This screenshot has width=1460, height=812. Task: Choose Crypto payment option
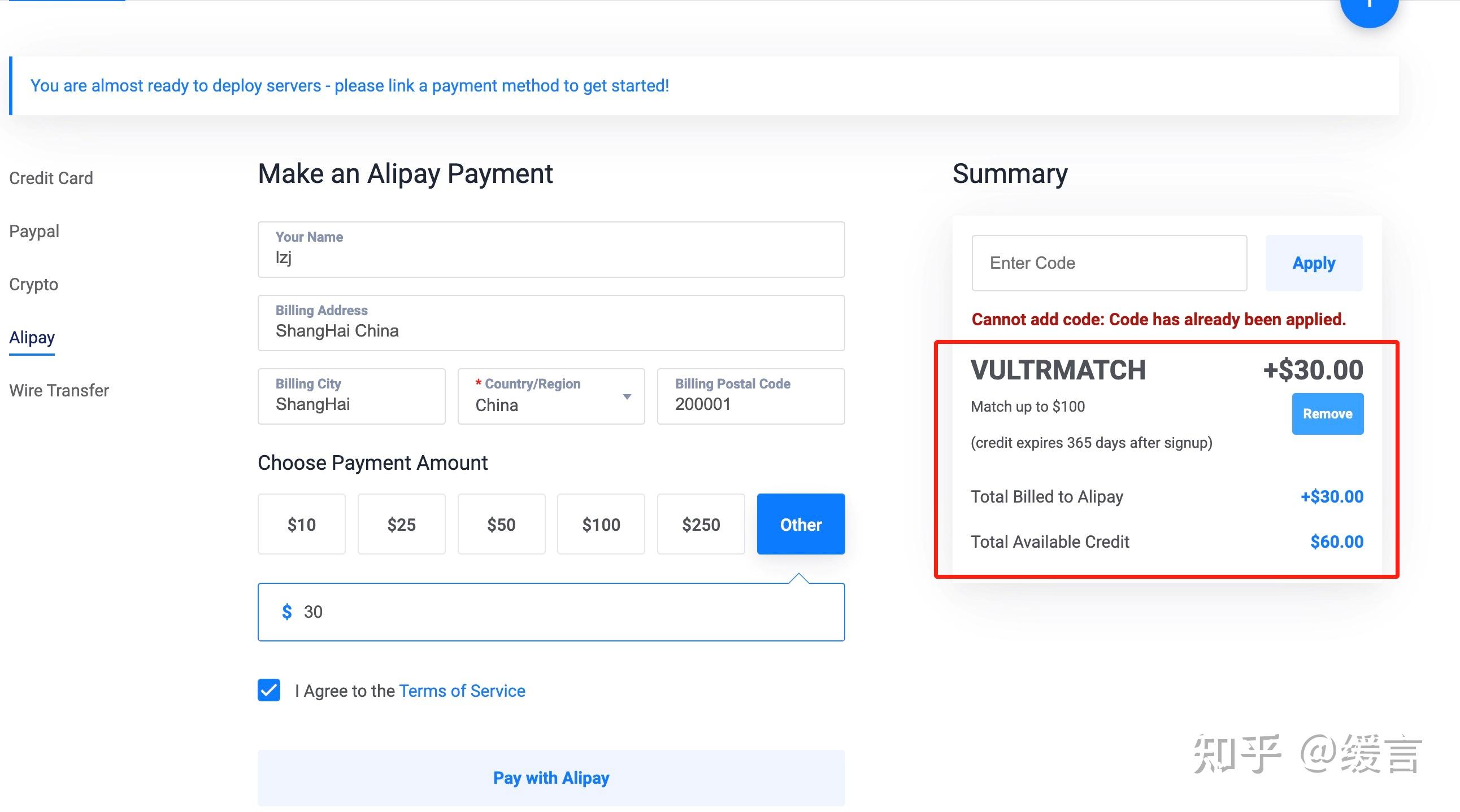tap(33, 284)
